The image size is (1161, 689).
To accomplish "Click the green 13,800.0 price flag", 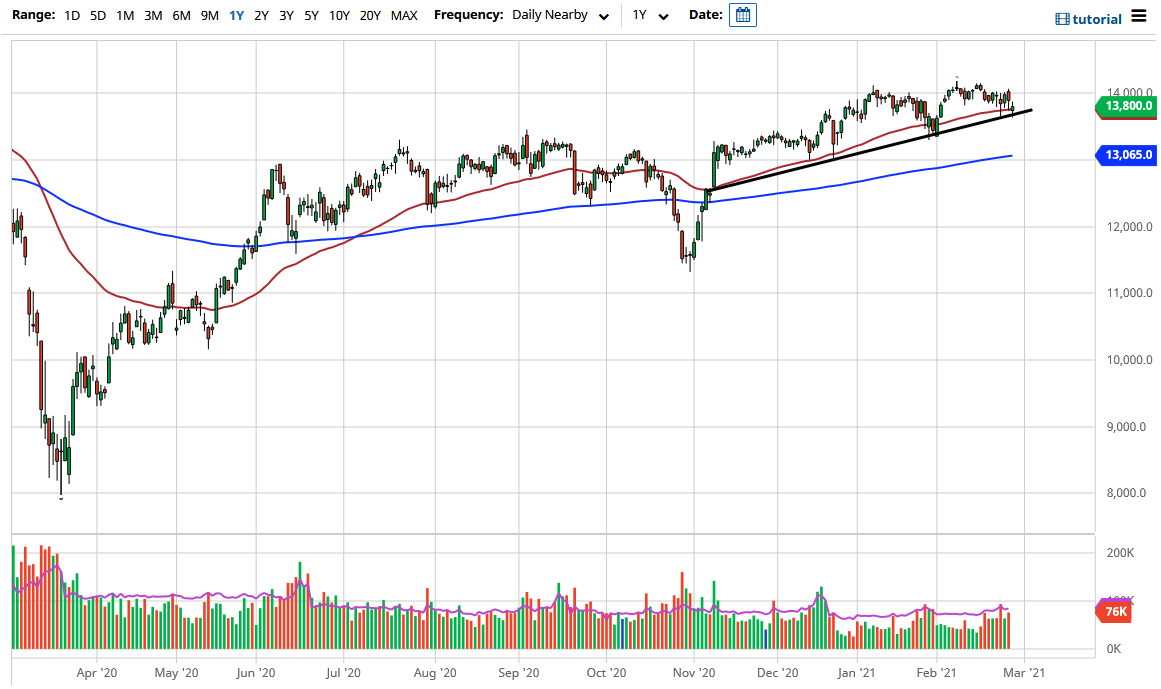I will 1129,106.
